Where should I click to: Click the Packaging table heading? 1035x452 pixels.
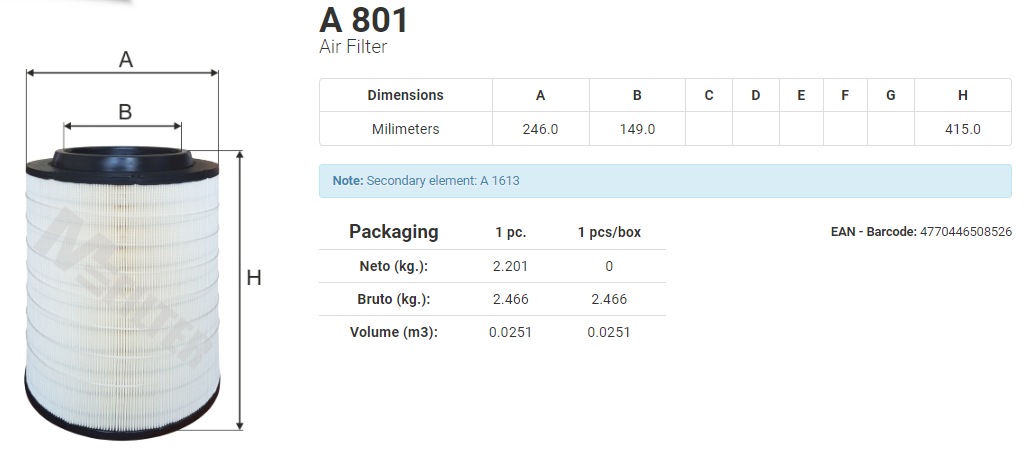pos(393,232)
